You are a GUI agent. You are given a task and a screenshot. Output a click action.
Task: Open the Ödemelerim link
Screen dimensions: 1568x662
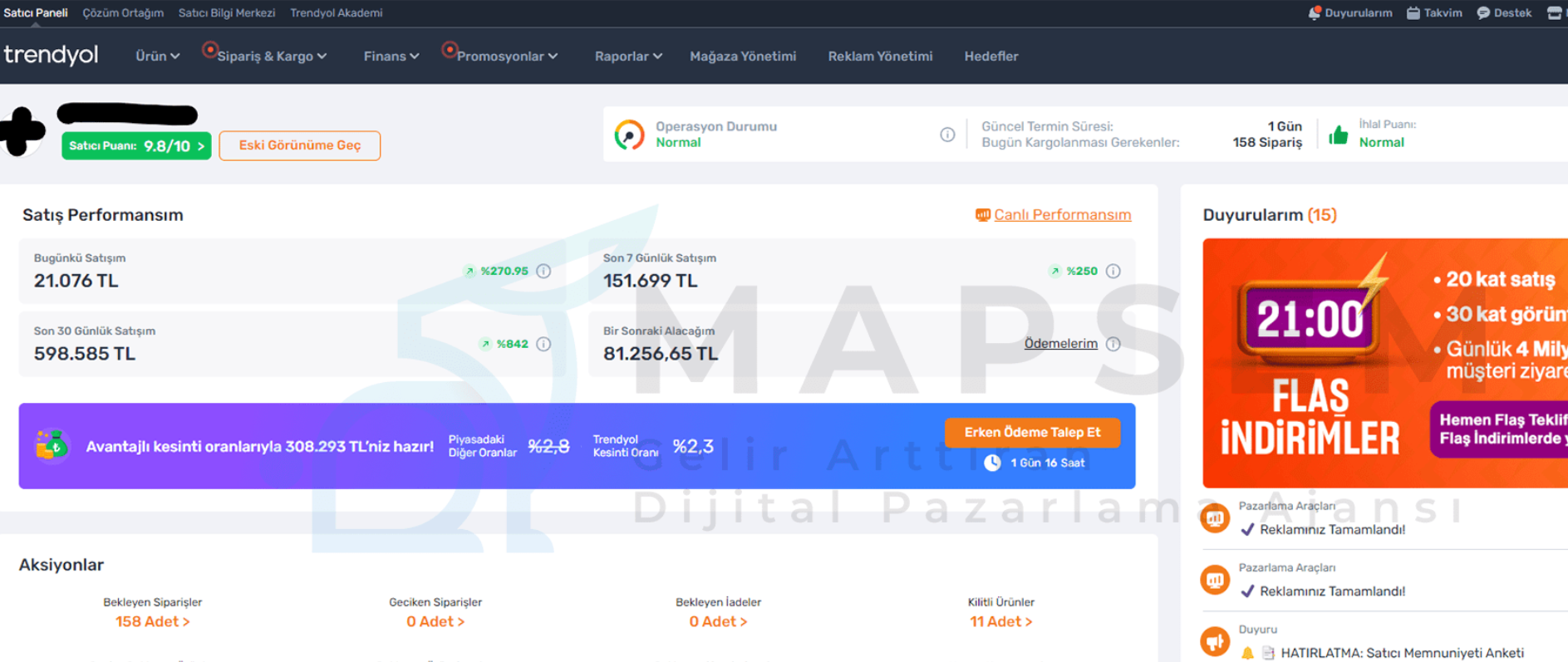[x=1060, y=344]
